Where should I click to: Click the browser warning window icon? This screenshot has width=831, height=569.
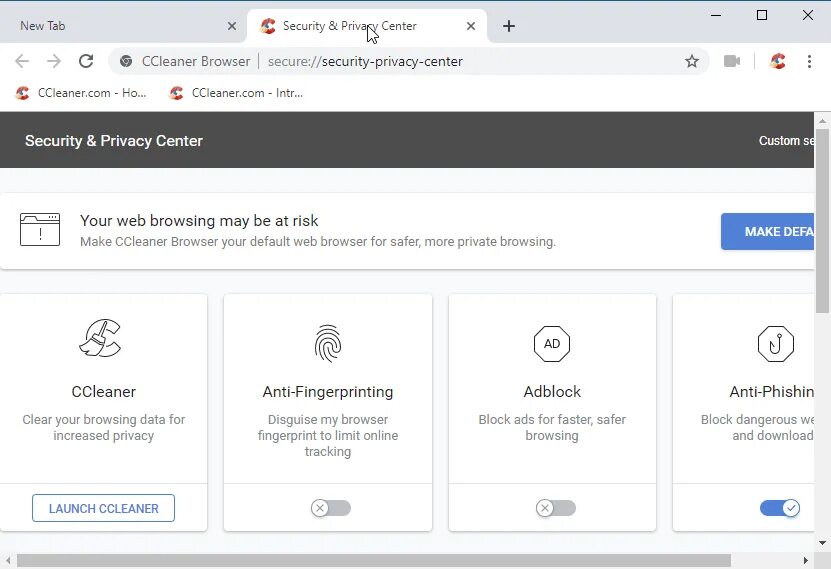(40, 229)
